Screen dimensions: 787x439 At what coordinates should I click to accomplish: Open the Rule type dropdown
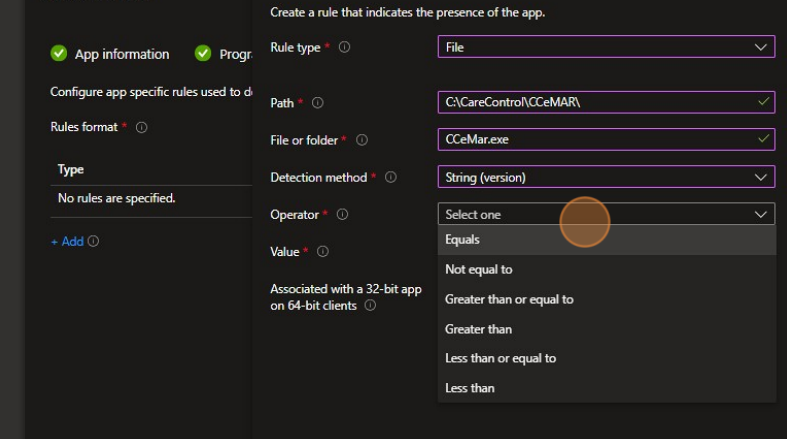tap(606, 47)
